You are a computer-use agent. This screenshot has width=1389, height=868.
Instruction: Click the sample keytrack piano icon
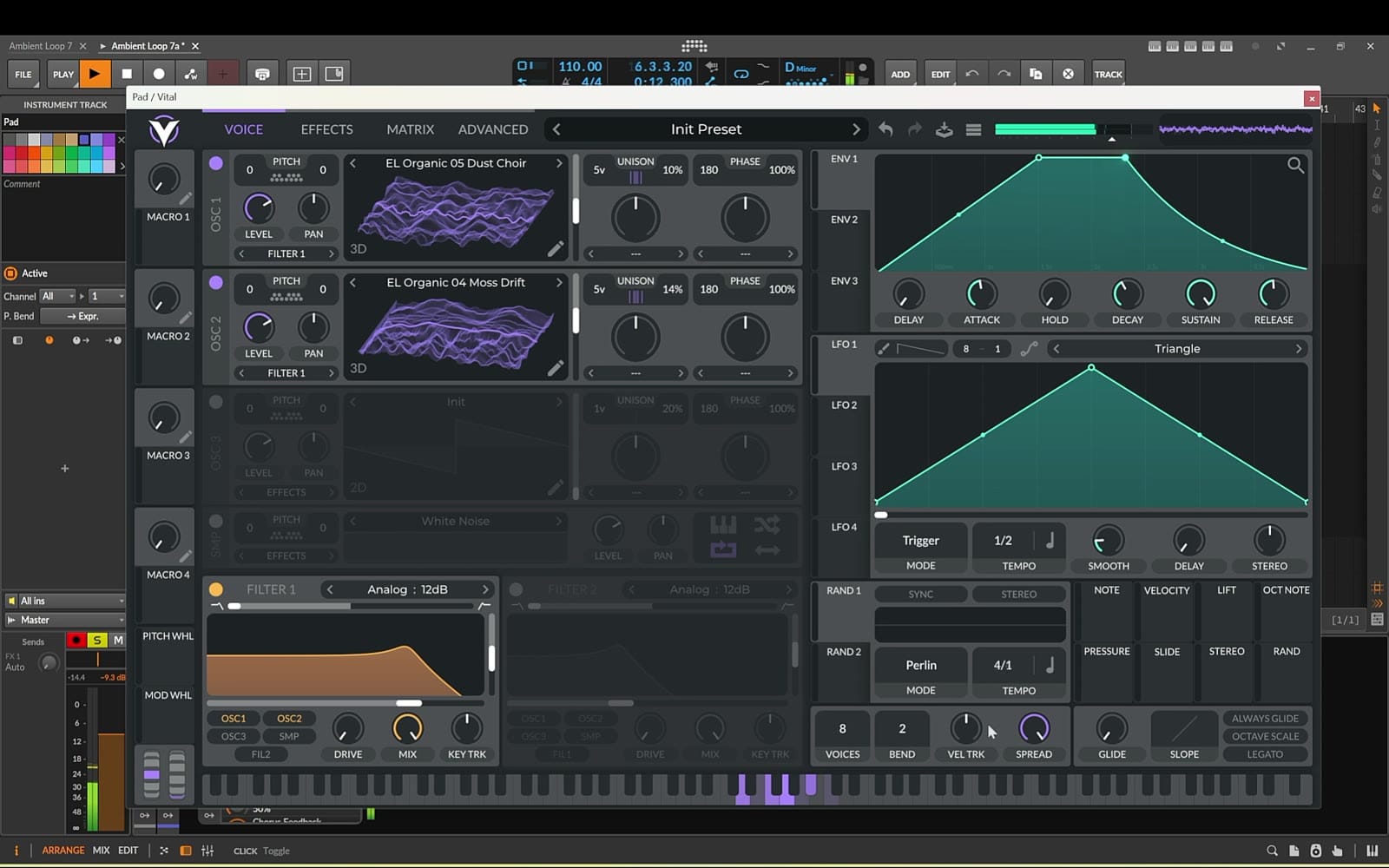(x=723, y=524)
